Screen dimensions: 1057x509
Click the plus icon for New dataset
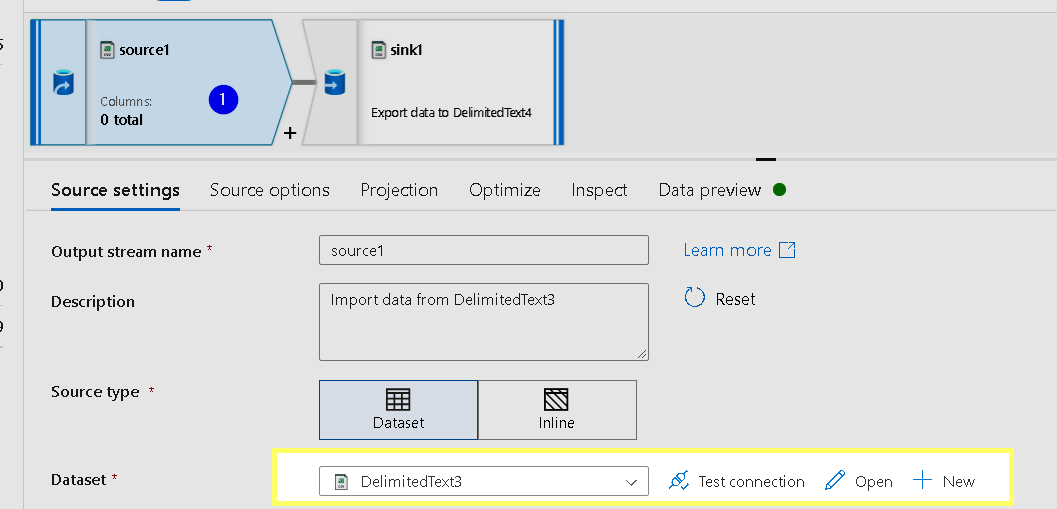click(922, 481)
